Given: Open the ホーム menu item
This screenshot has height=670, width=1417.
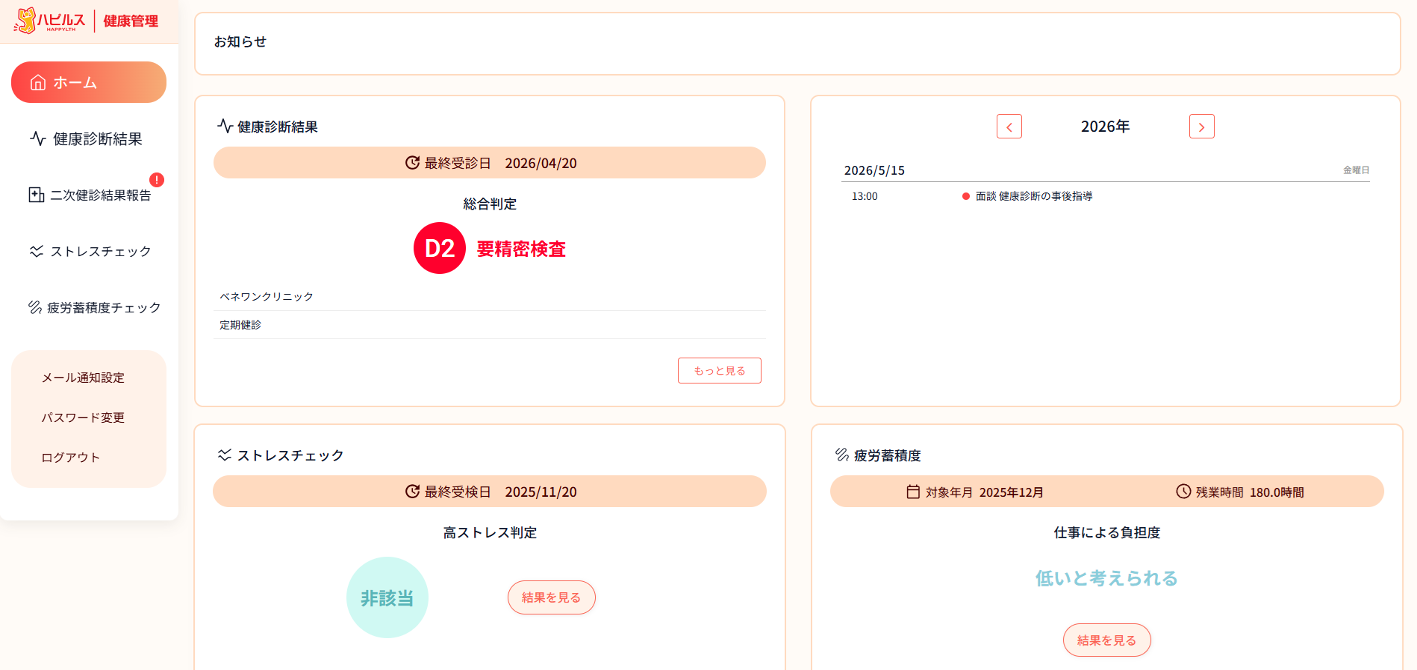Looking at the screenshot, I should click(88, 82).
